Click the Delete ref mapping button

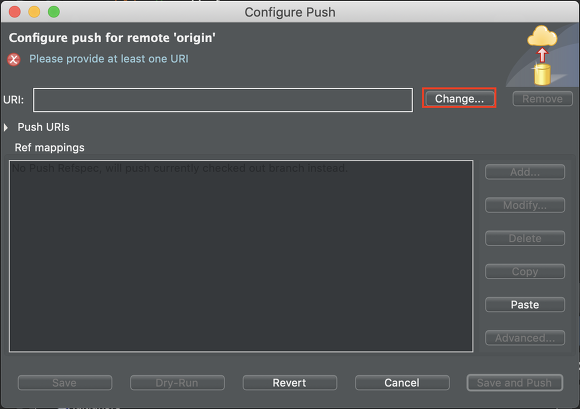[525, 238]
